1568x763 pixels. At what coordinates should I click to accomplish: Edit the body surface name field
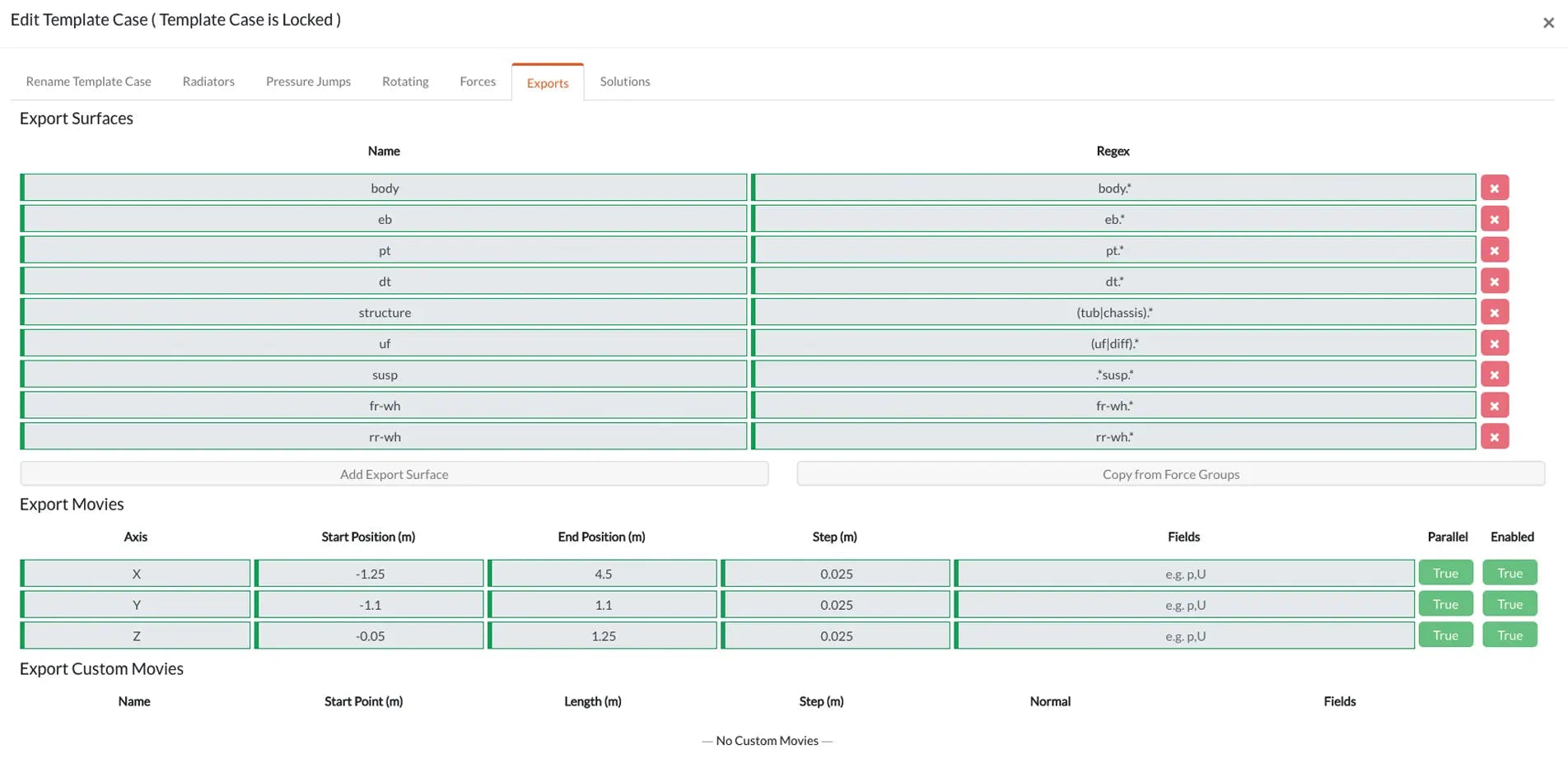(384, 188)
